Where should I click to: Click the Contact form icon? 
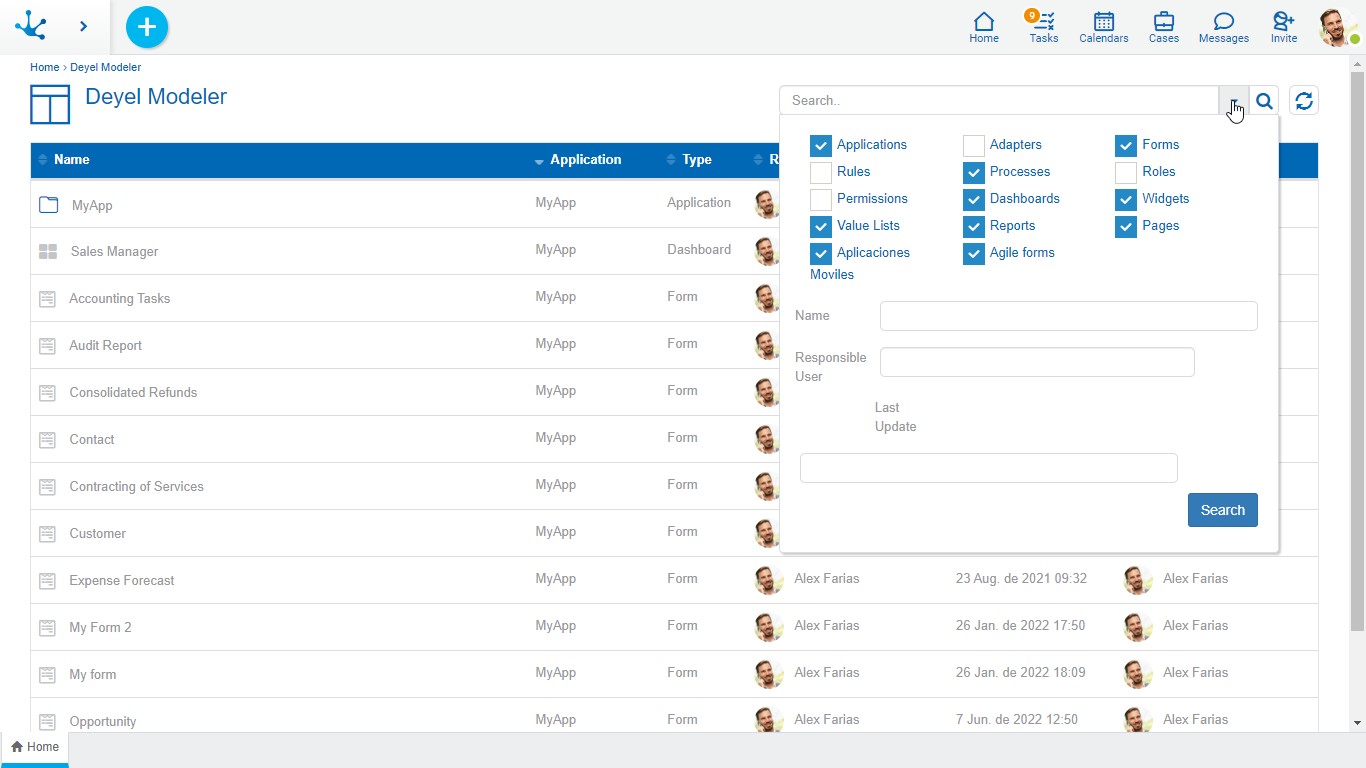pos(47,440)
